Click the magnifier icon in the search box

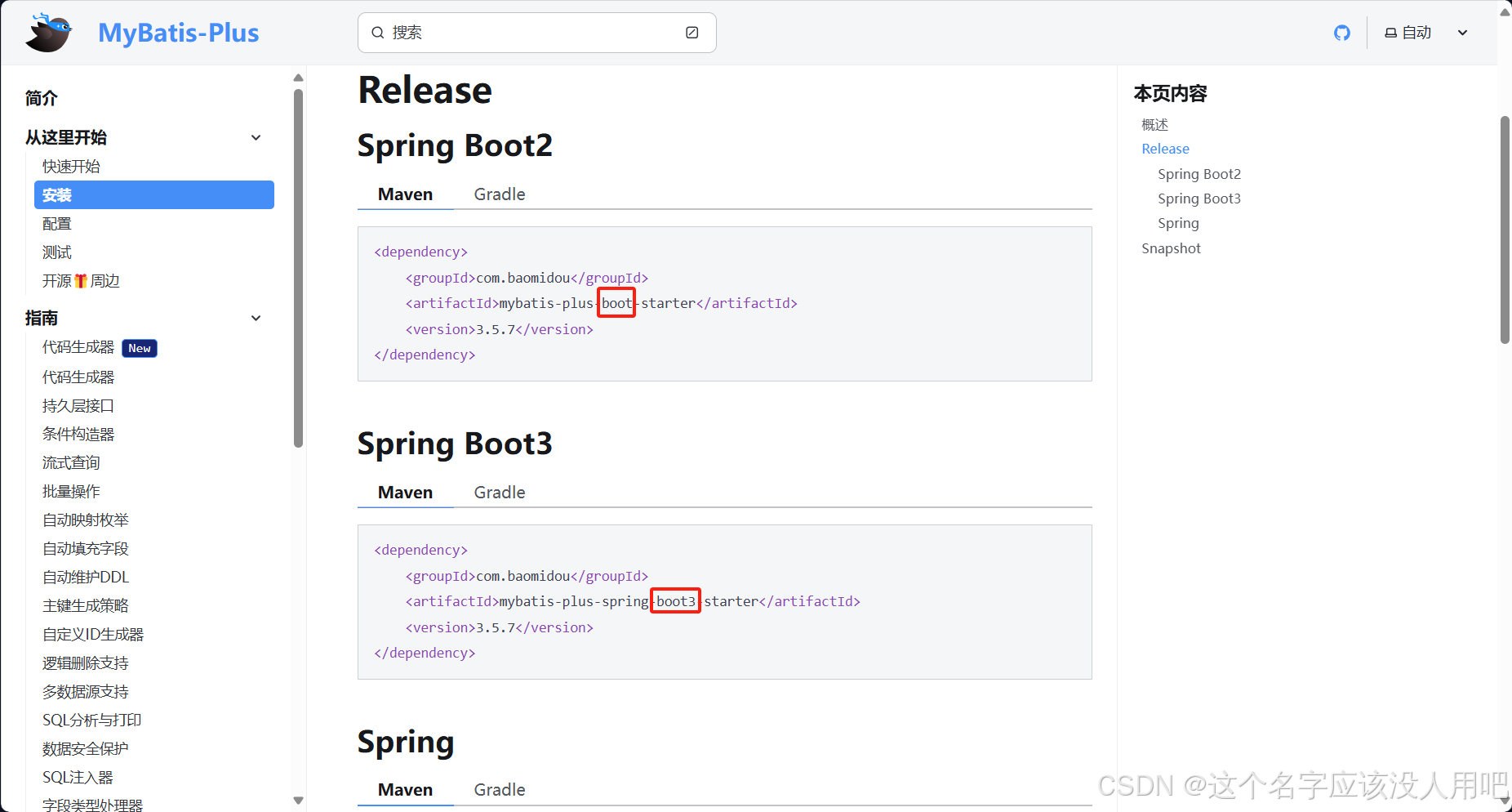tap(378, 32)
